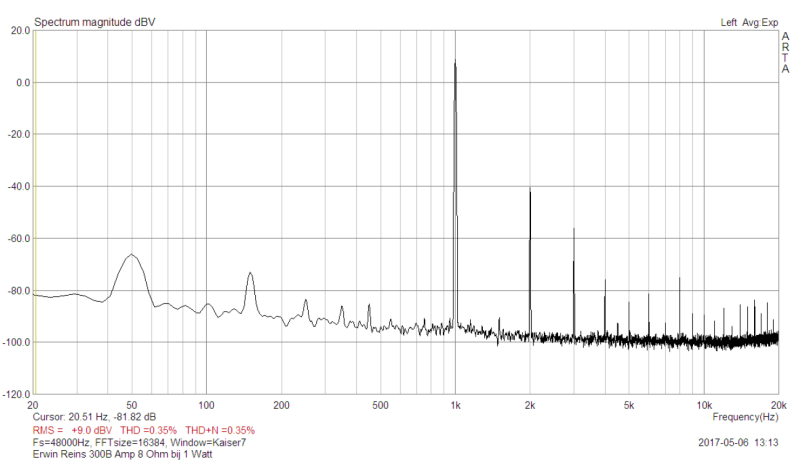Click the 20.0 y-axis label
Viewport: 799px width, 468px height.
21,31
